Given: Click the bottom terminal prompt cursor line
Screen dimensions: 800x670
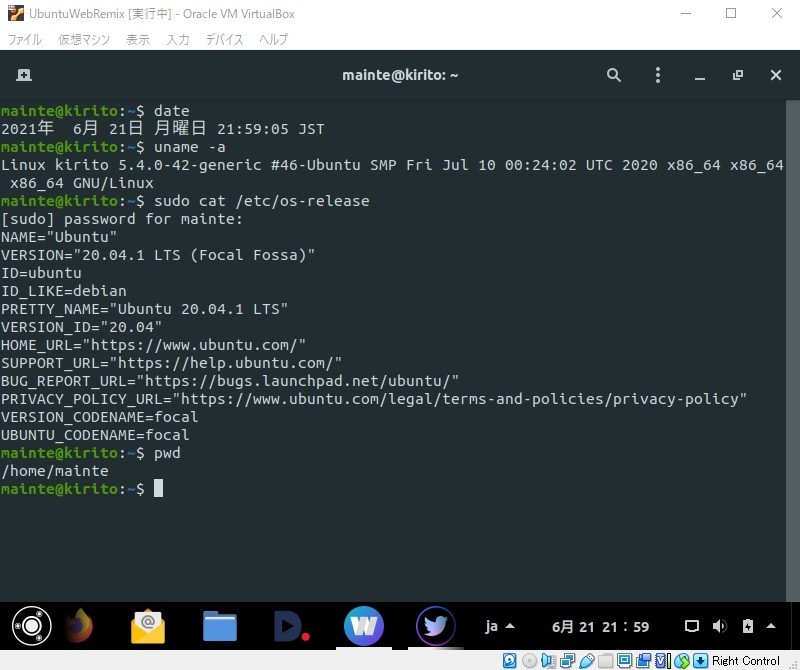Looking at the screenshot, I should (82, 489).
